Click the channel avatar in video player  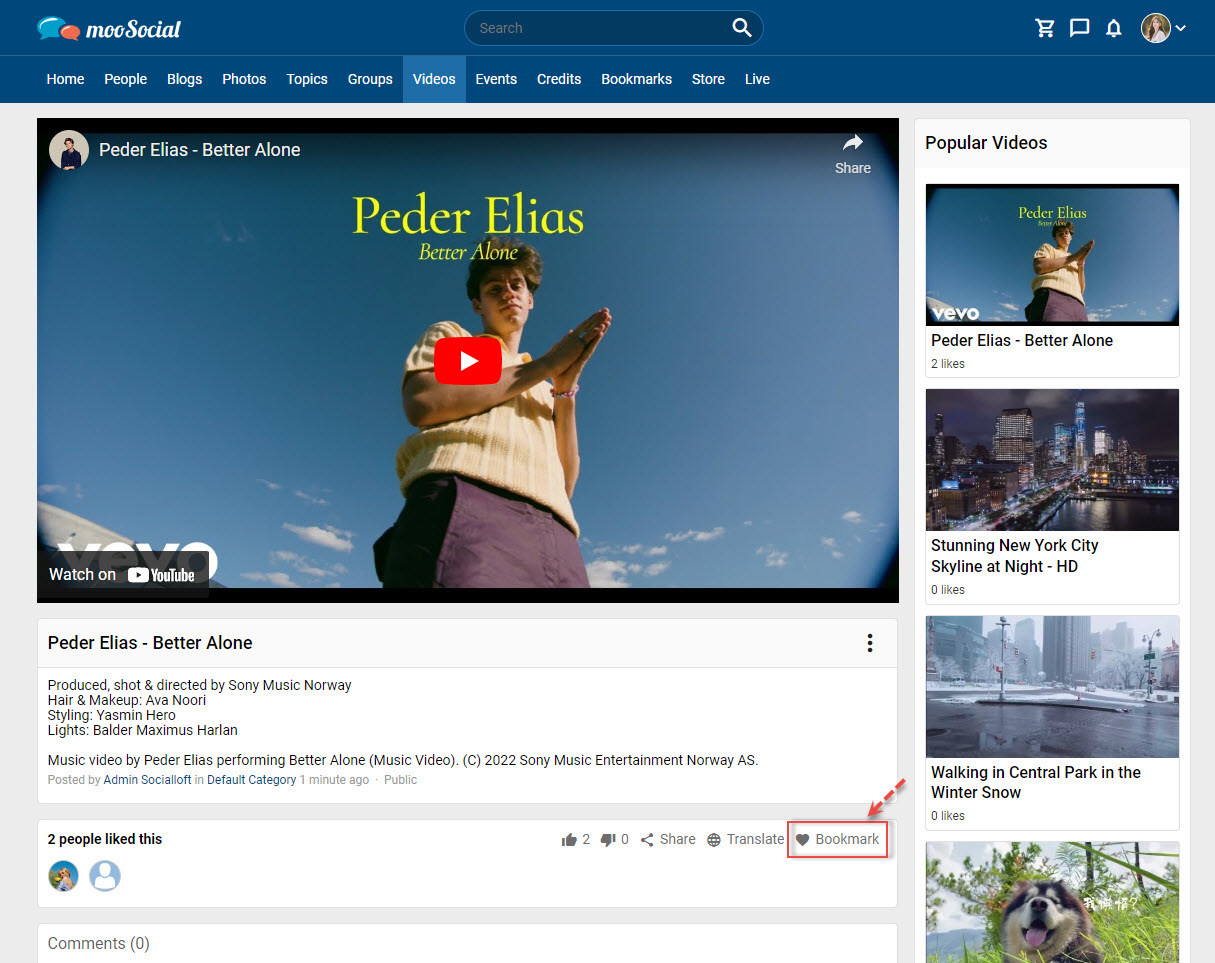pyautogui.click(x=69, y=150)
